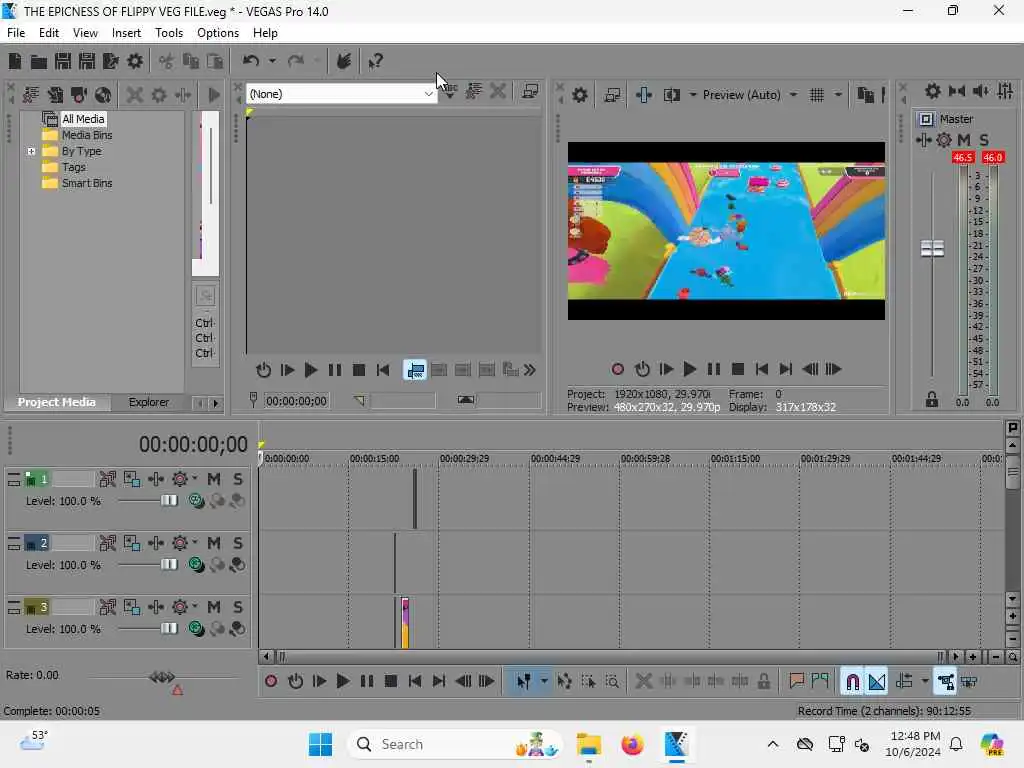Lock the Master fader channels
The height and width of the screenshot is (768, 1024).
point(932,400)
